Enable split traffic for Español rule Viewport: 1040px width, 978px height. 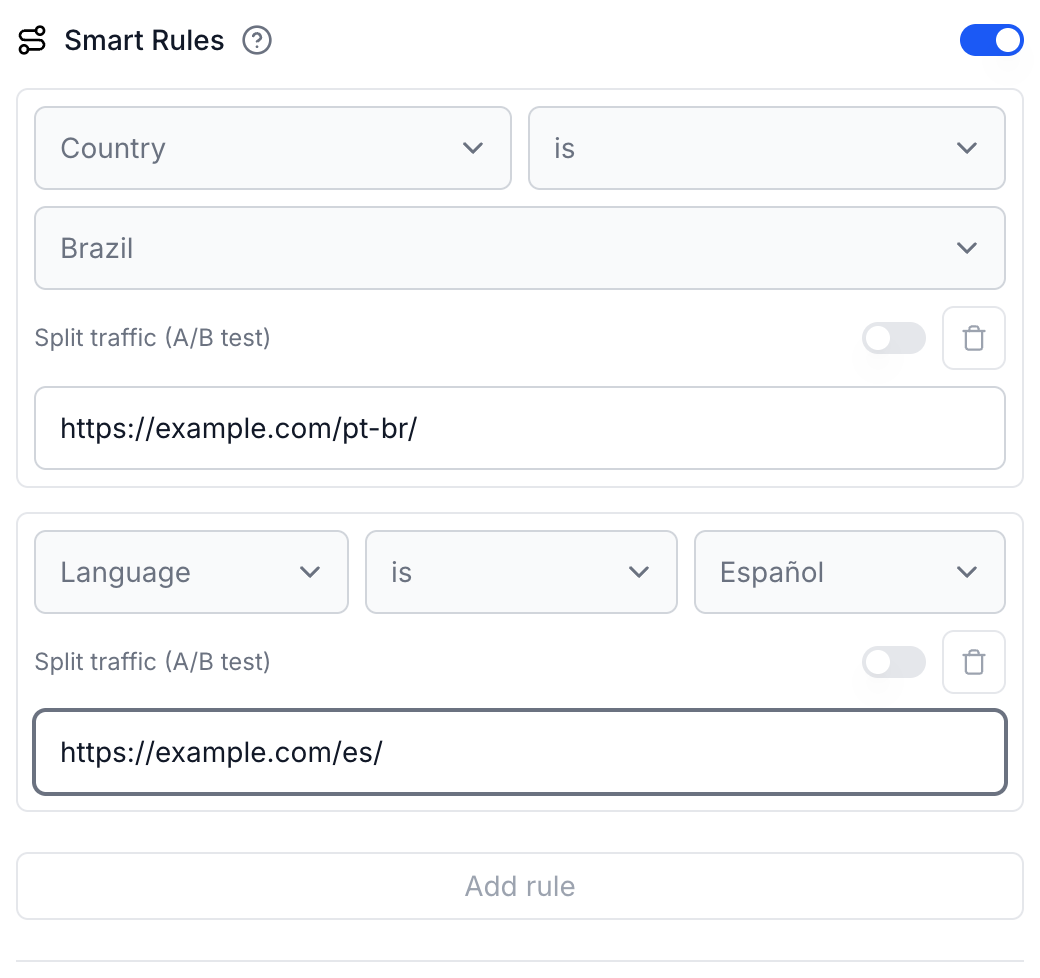point(894,662)
